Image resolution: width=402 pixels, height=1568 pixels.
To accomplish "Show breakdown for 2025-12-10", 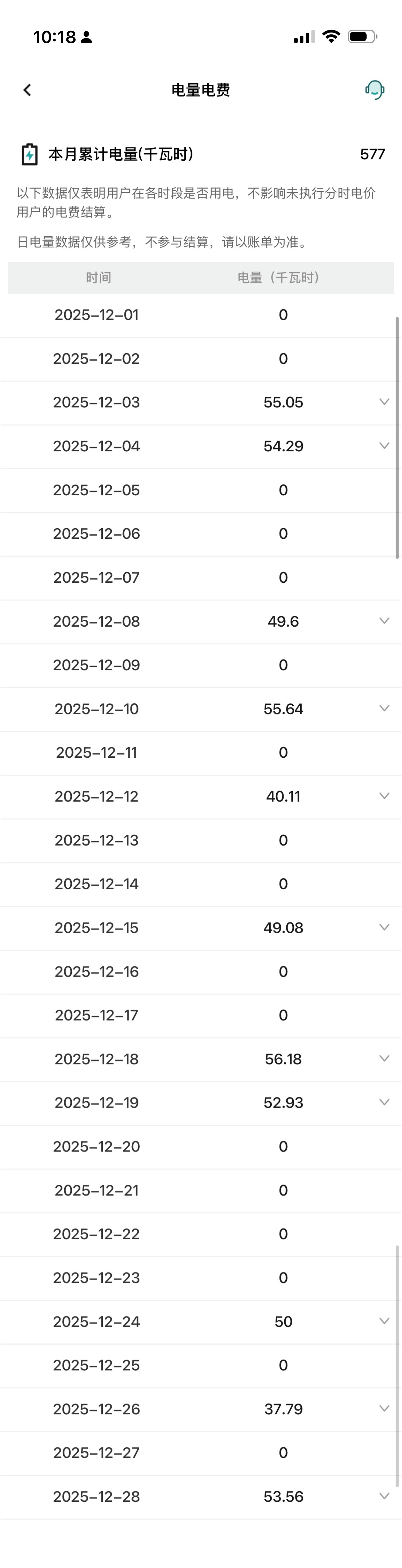I will pos(384,709).
